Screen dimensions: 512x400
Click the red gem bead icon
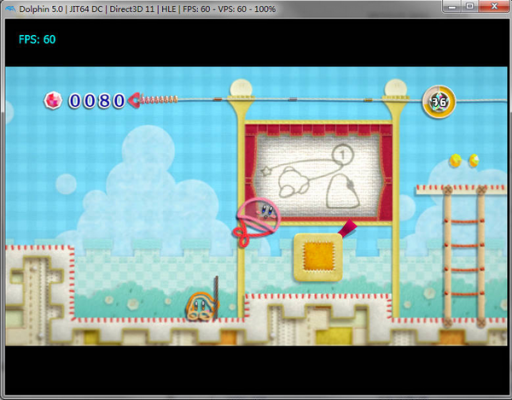click(x=53, y=100)
